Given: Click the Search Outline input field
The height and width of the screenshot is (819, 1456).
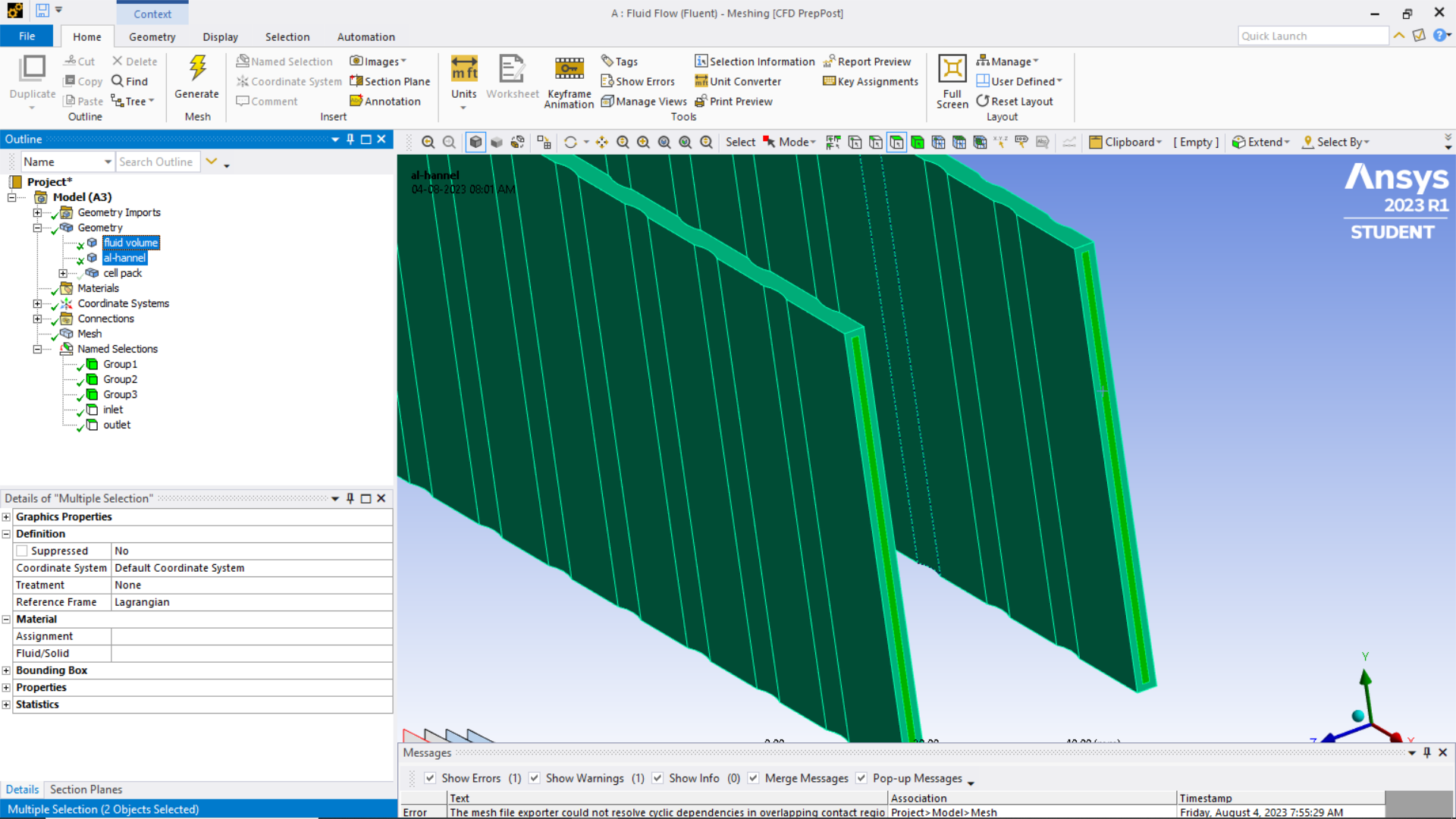Looking at the screenshot, I should [x=158, y=162].
